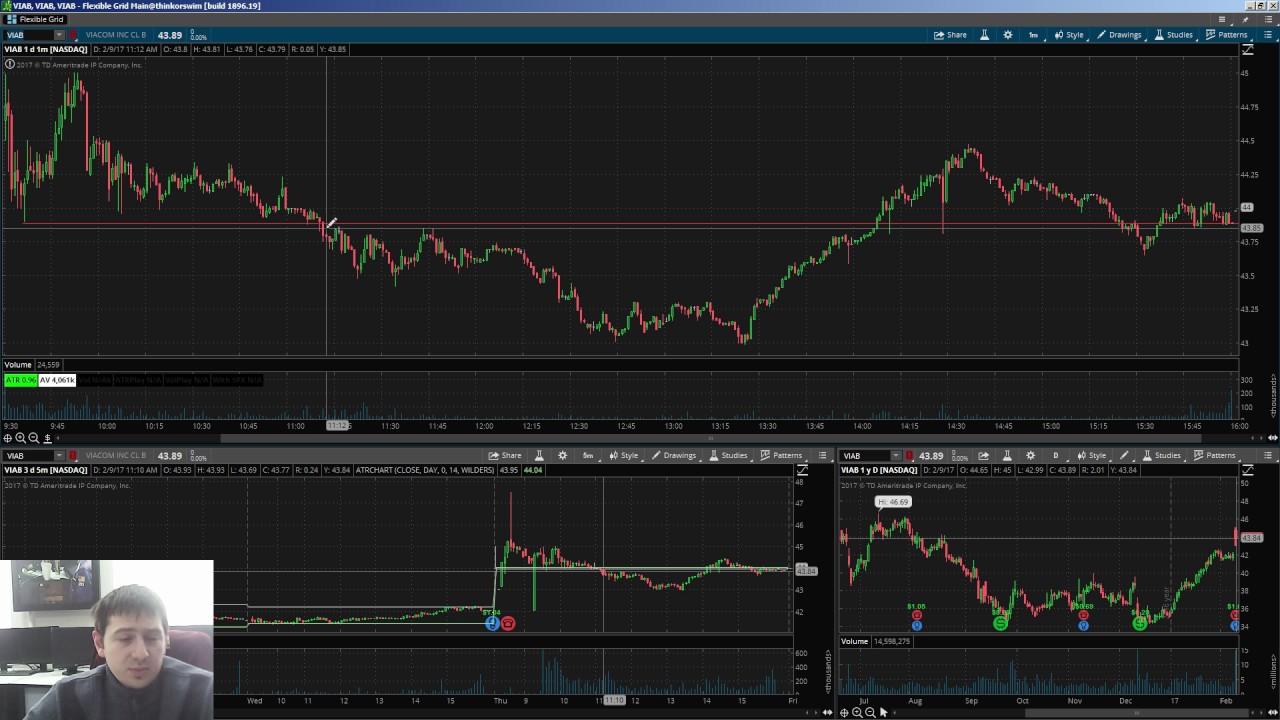Click the expand arrows at bottom-right chart corner
This screenshot has width=1280, height=720.
coord(1273,712)
